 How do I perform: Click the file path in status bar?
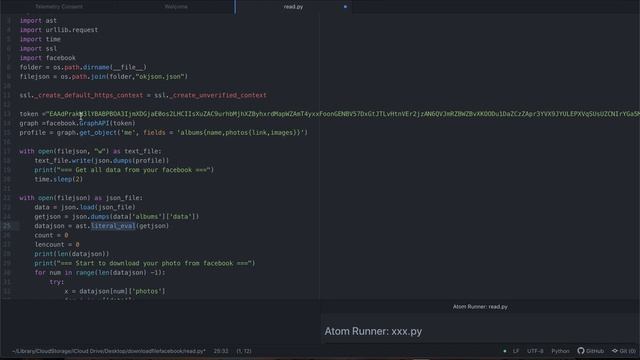(109, 351)
